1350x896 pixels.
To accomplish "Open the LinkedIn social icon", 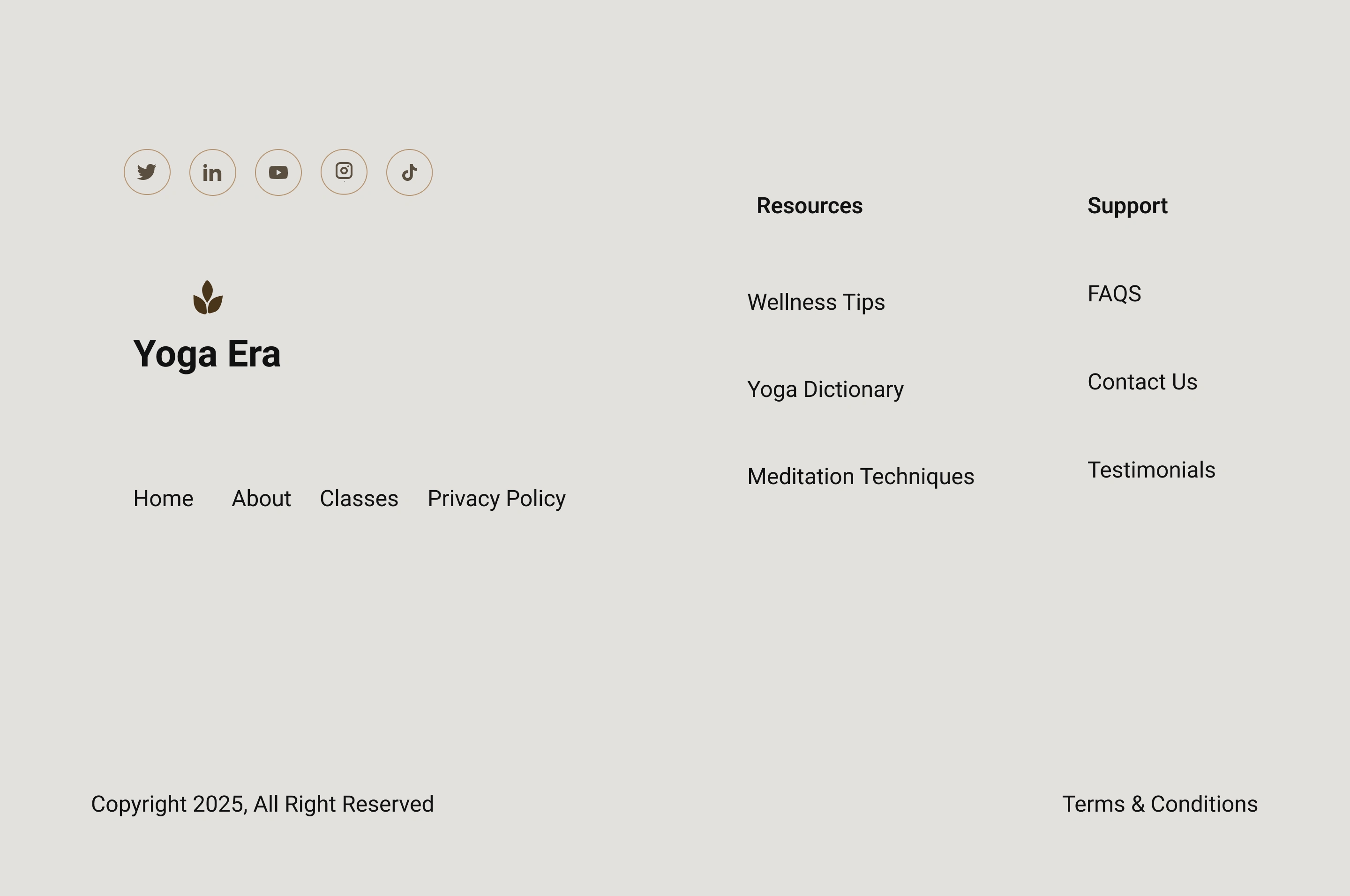I will 213,172.
